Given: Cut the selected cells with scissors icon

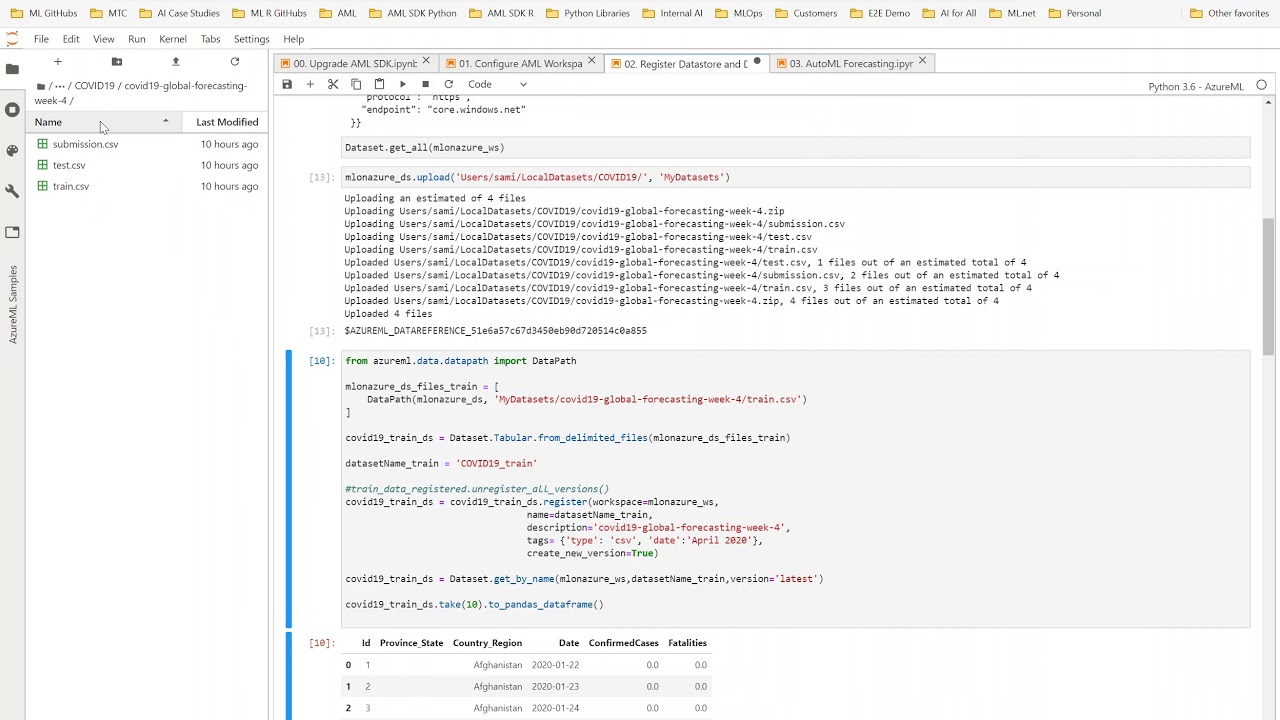Looking at the screenshot, I should pyautogui.click(x=333, y=84).
